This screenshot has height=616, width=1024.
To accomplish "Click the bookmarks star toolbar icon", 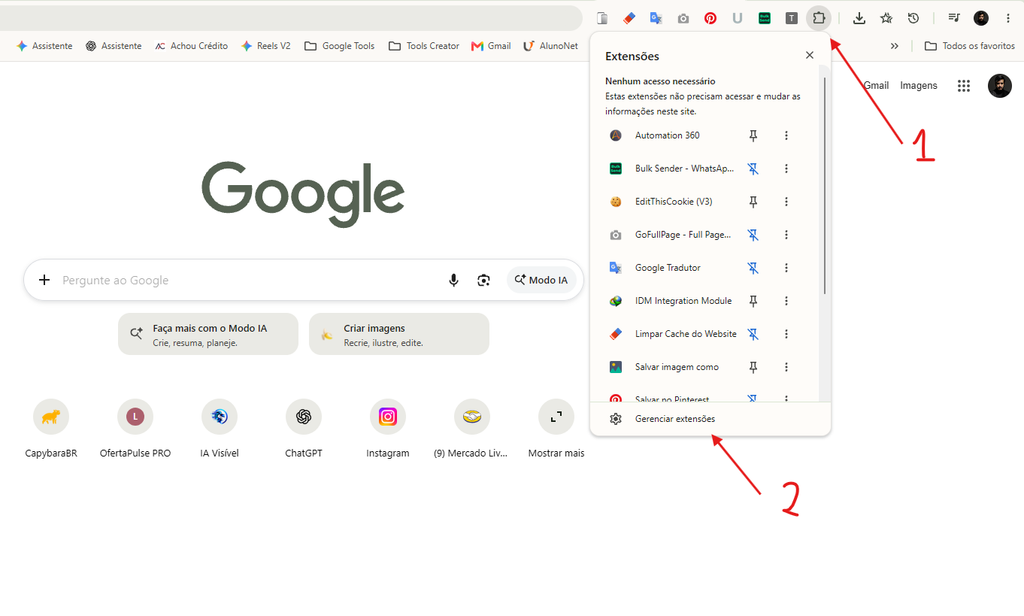I will [x=886, y=18].
